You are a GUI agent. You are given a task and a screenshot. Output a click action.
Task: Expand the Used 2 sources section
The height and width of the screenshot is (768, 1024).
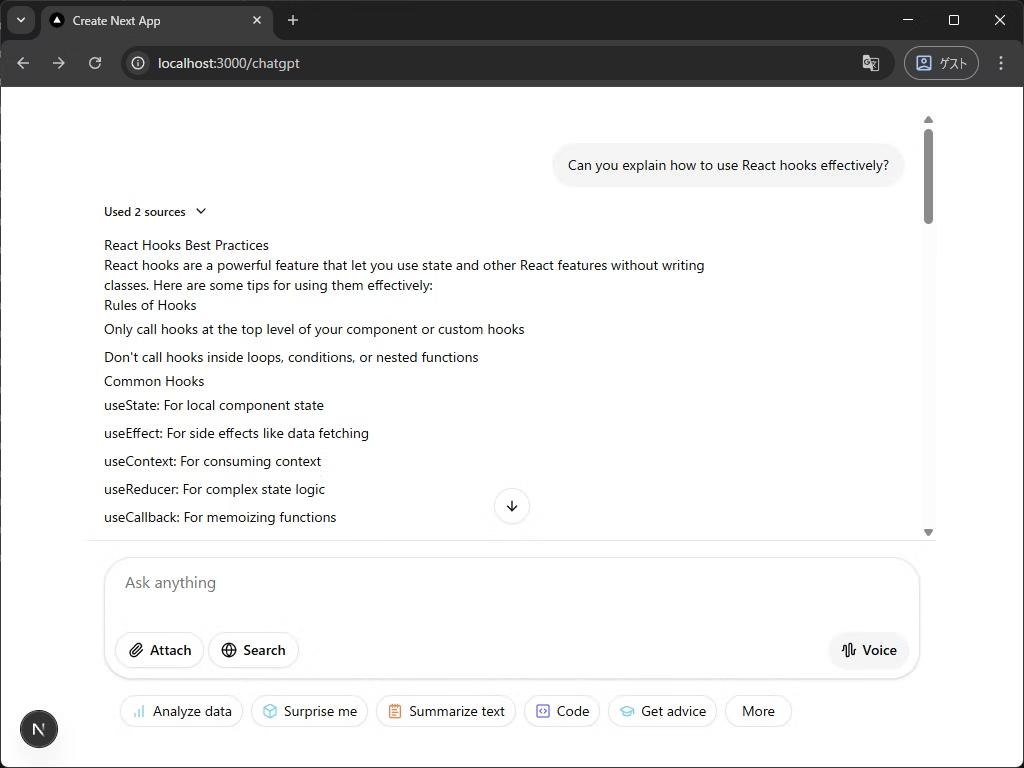[156, 211]
